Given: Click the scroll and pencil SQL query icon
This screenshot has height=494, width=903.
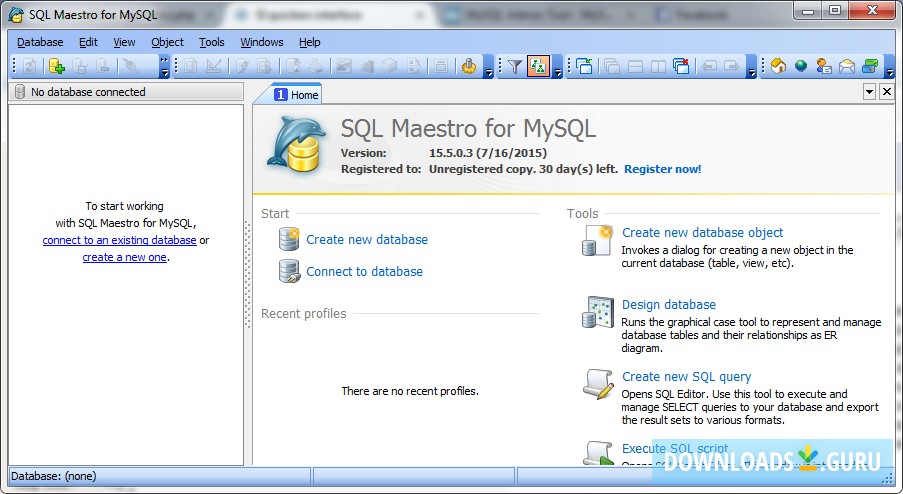Looking at the screenshot, I should coord(598,384).
